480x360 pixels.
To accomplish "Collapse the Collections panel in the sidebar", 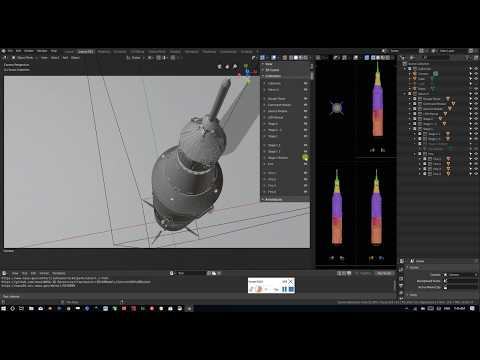I will 263,76.
